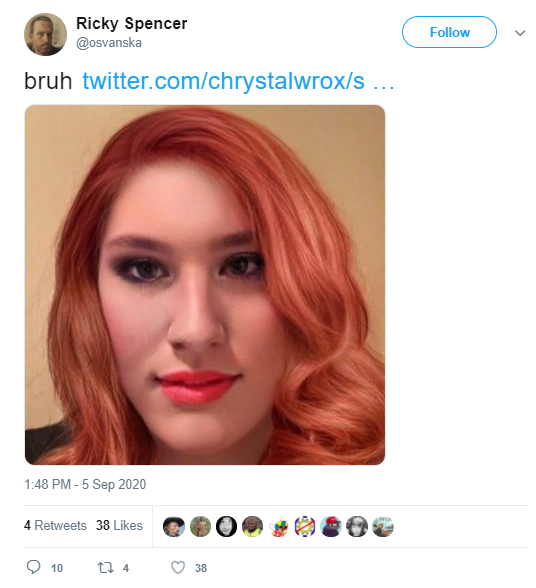View the 4 Retweets list

[x=55, y=525]
